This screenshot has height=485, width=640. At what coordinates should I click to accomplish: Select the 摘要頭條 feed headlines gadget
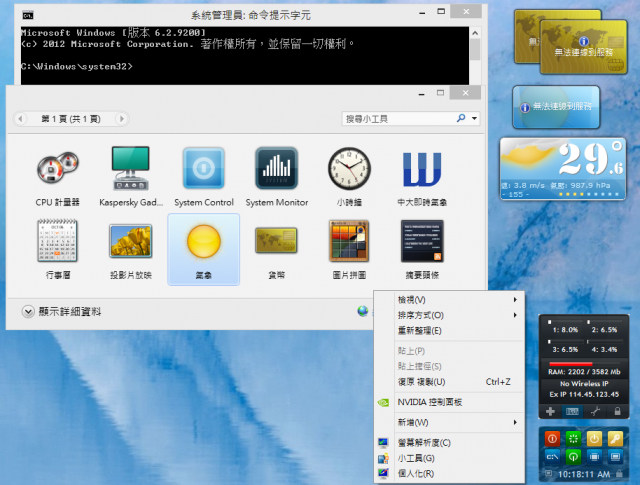(422, 249)
